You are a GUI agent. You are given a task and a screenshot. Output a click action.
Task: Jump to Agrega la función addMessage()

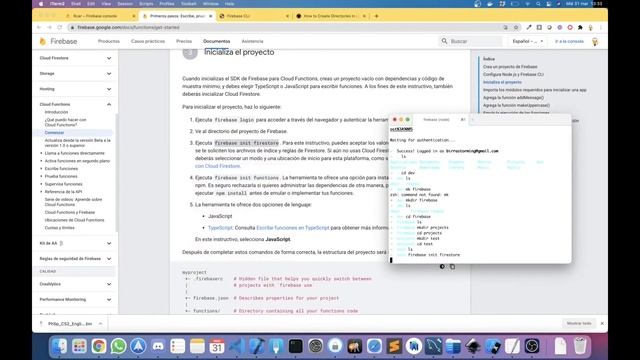pos(513,98)
